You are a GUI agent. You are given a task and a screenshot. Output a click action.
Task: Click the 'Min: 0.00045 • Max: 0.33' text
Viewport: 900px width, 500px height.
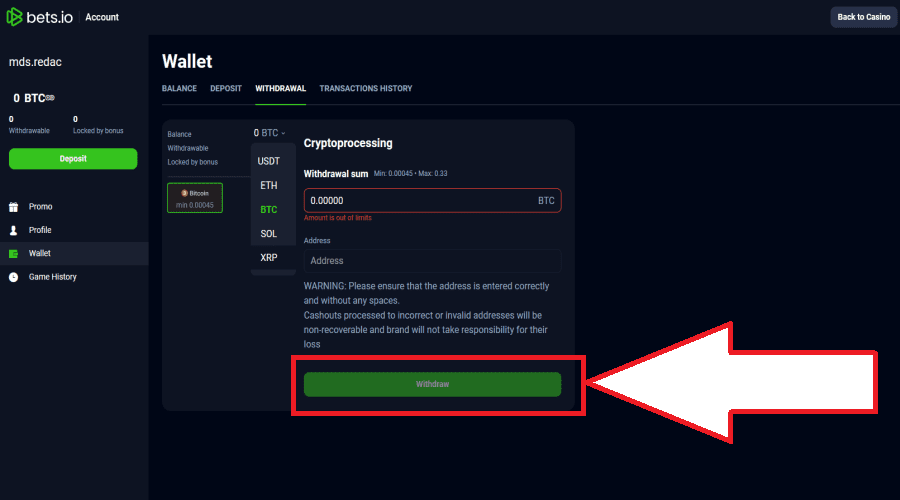click(410, 173)
